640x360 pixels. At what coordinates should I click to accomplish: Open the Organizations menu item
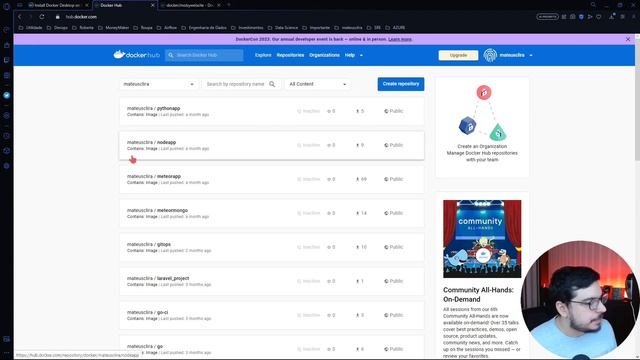(324, 55)
